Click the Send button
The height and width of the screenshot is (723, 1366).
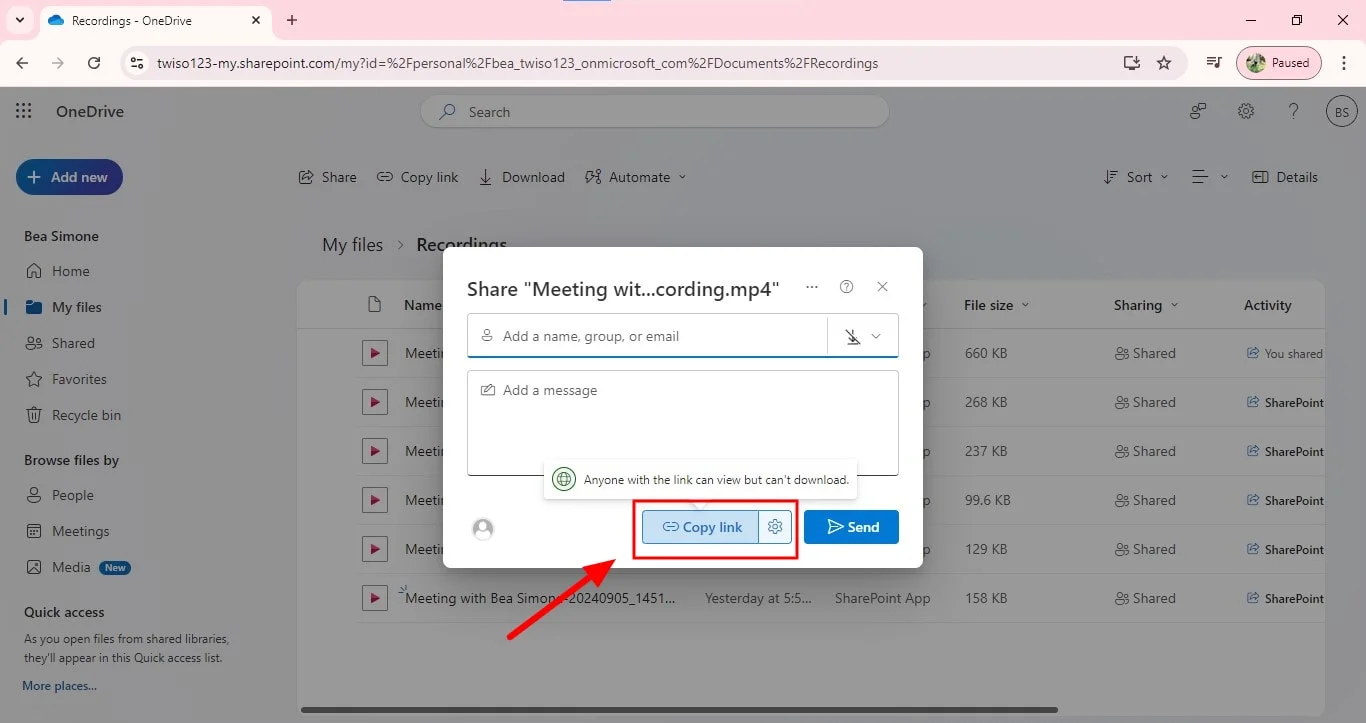point(851,527)
